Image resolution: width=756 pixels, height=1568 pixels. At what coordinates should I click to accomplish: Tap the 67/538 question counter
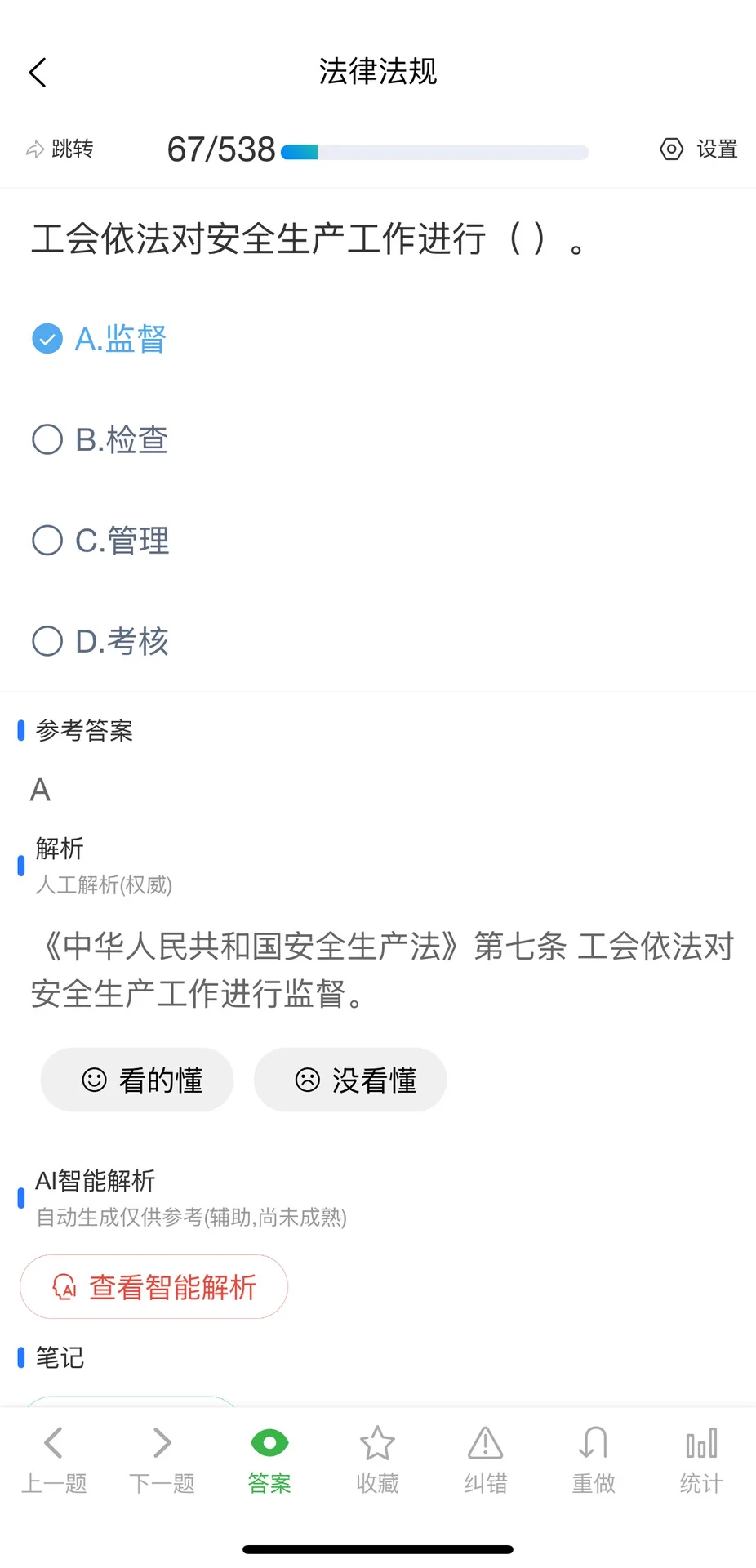[x=221, y=149]
